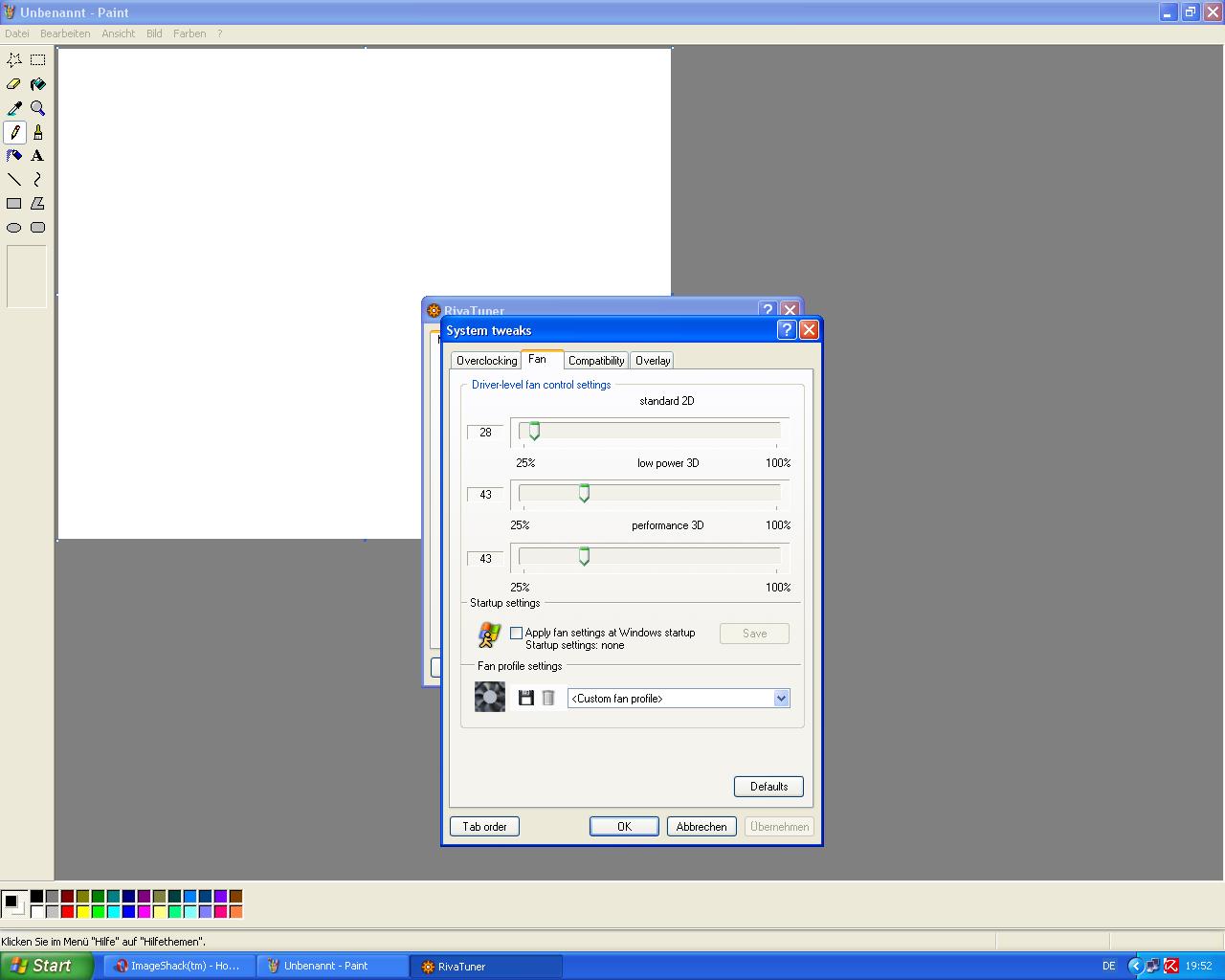Open the Datei menu in Paint
Viewport: 1225px width, 980px height.
tap(17, 33)
